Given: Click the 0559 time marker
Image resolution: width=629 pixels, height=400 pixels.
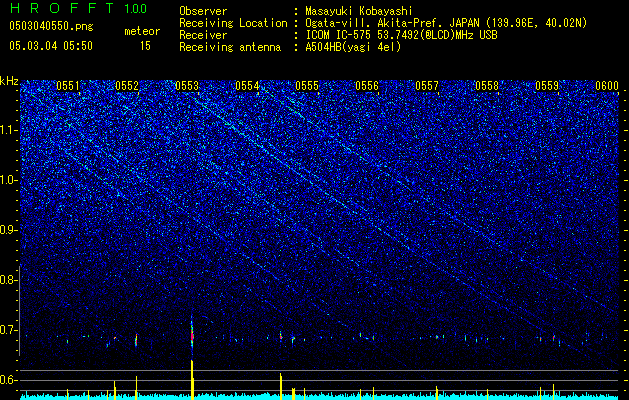Looking at the screenshot, I should point(547,86).
